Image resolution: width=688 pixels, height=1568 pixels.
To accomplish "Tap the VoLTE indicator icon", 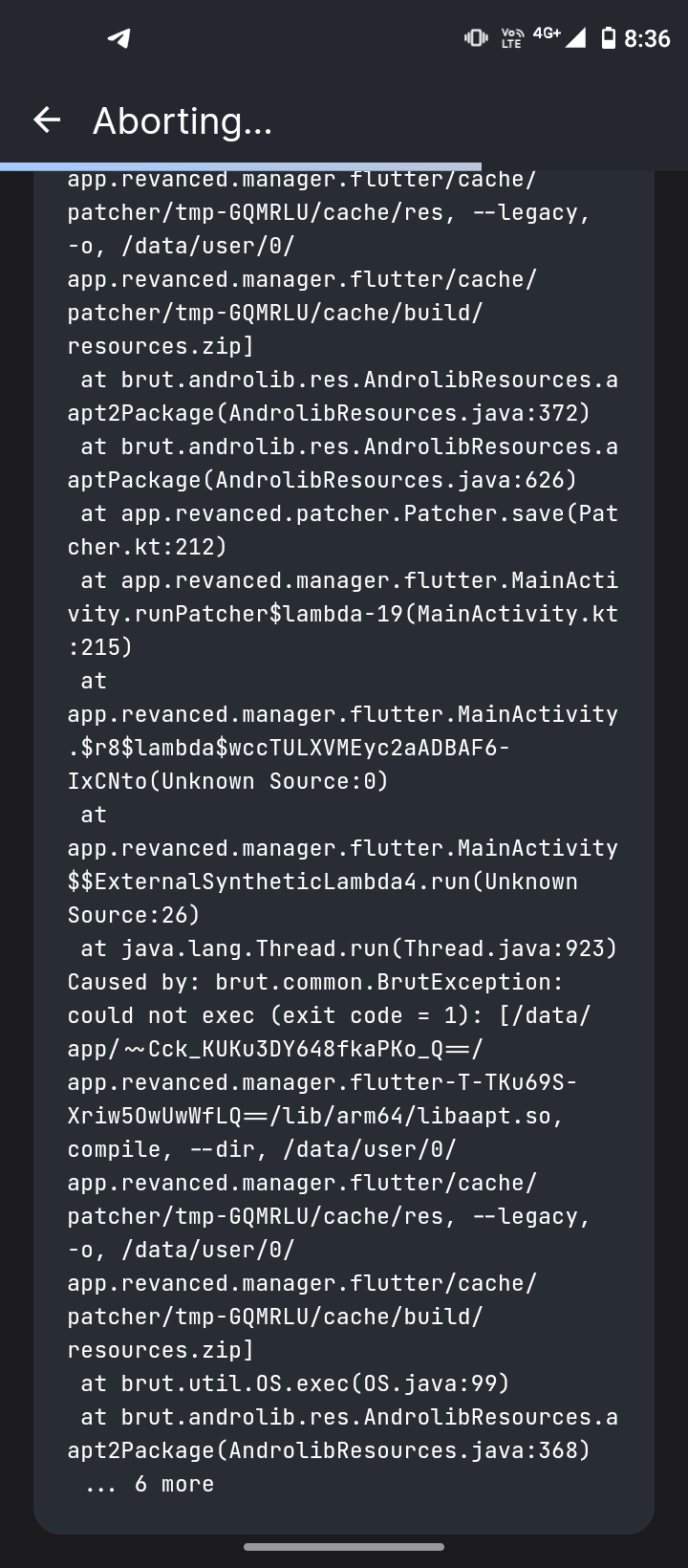I will (510, 39).
